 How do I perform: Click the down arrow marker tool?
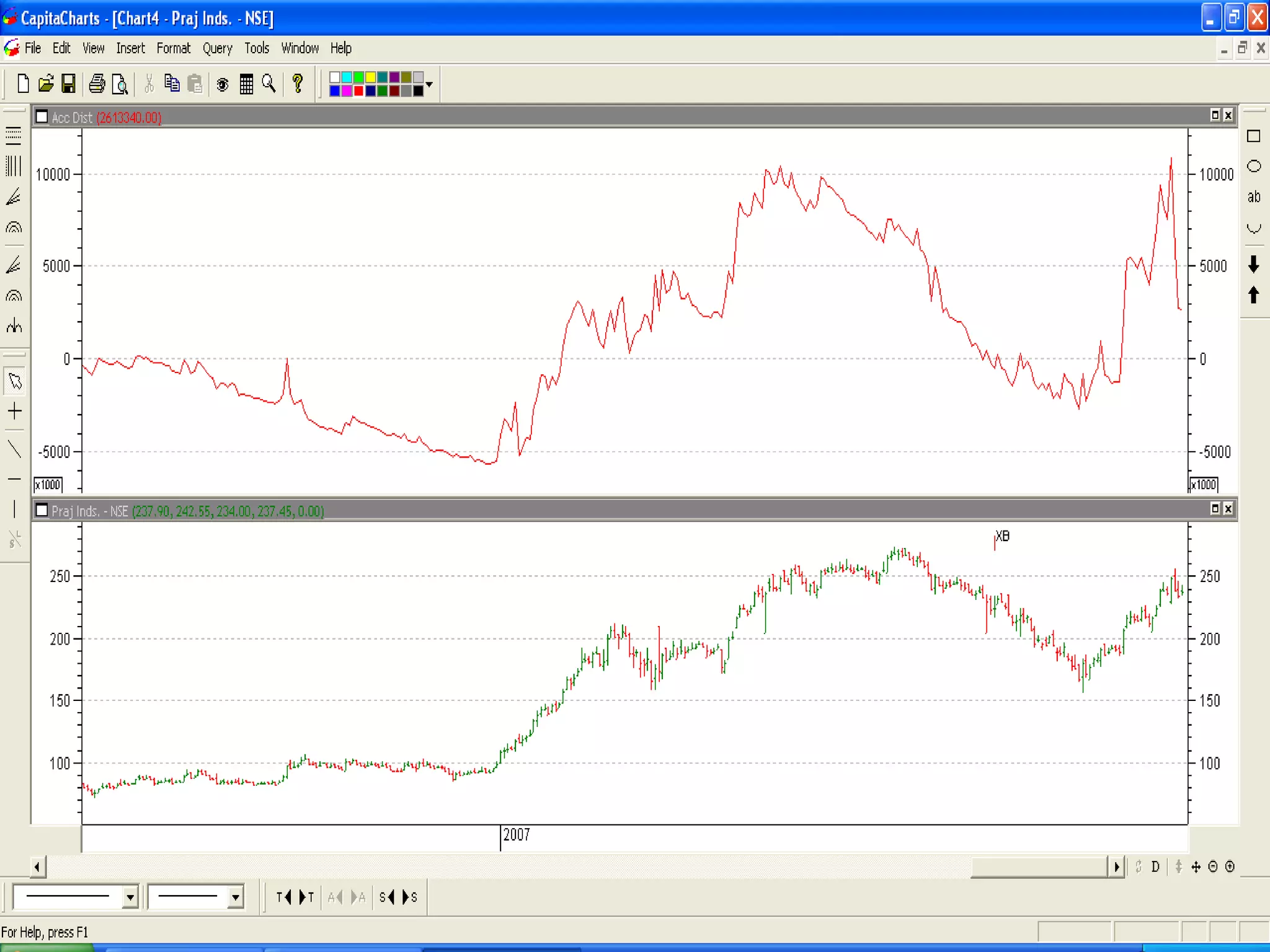pos(1253,265)
